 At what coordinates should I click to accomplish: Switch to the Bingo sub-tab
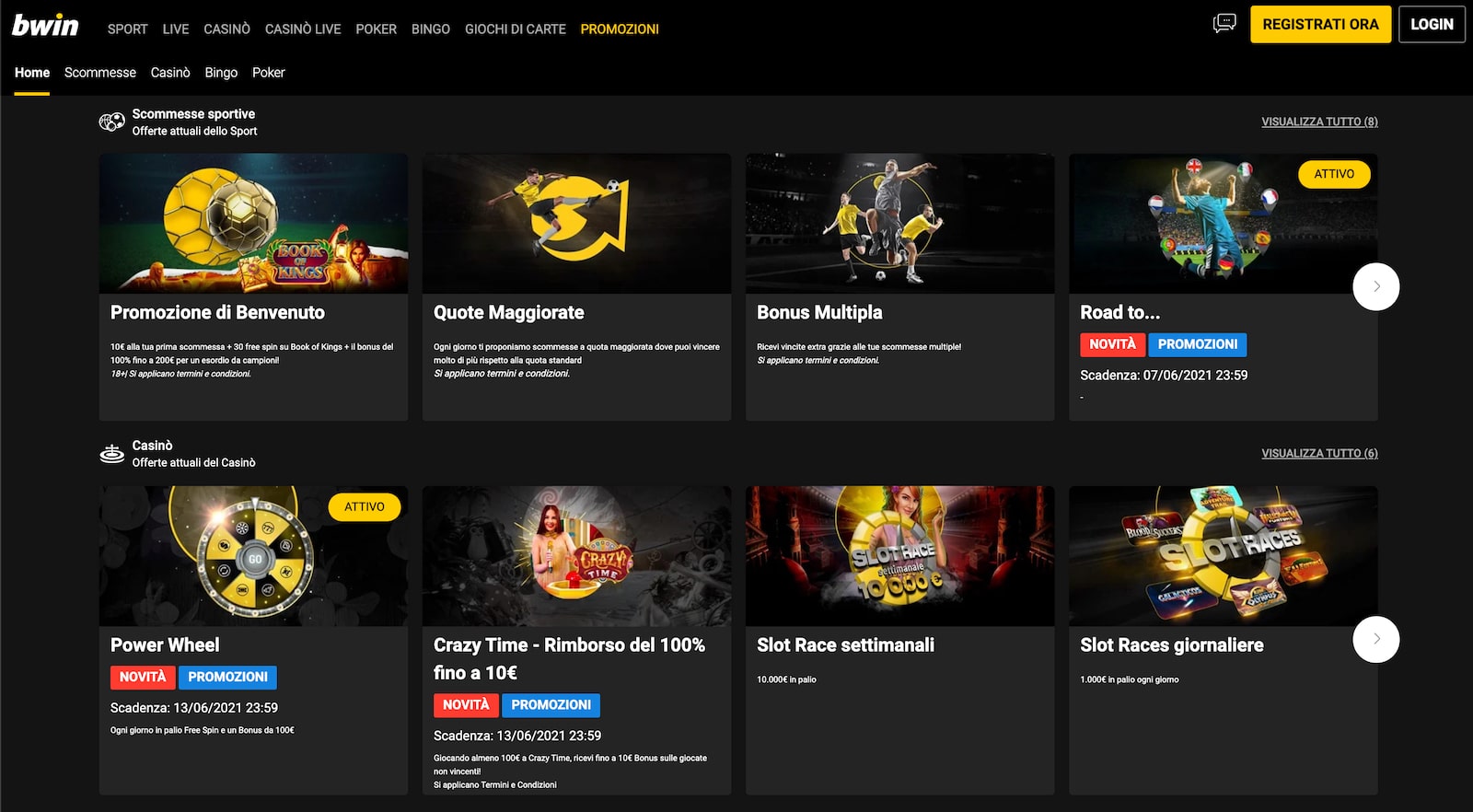point(221,73)
